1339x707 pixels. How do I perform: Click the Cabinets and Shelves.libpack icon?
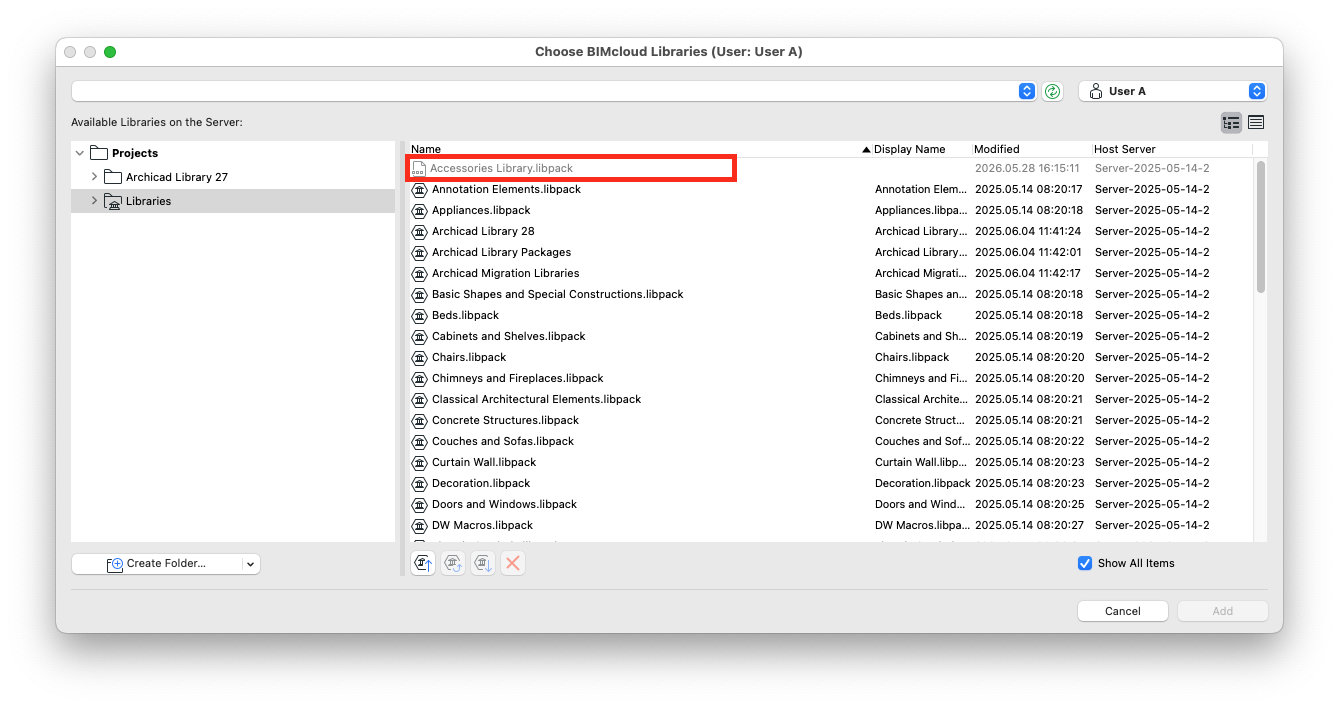coord(420,337)
